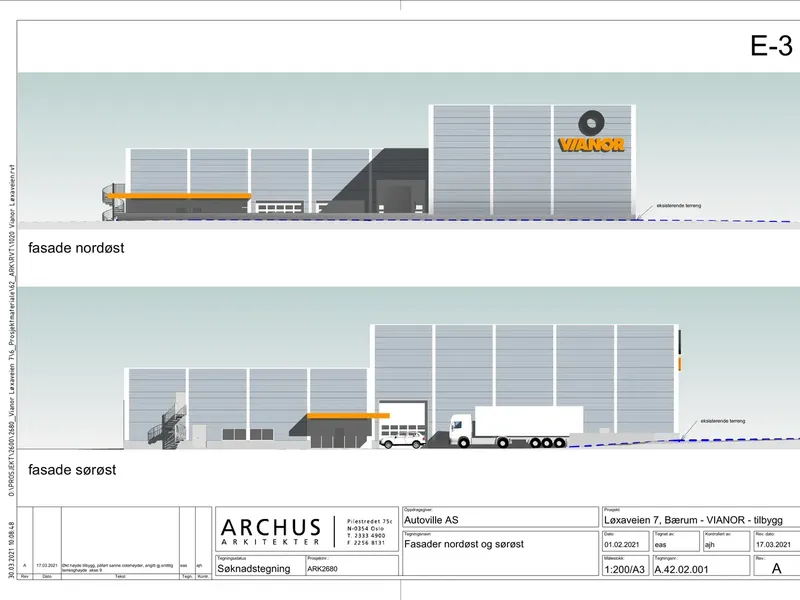800x600 pixels.
Task: Click the sheet label E-3
Action: 771,46
